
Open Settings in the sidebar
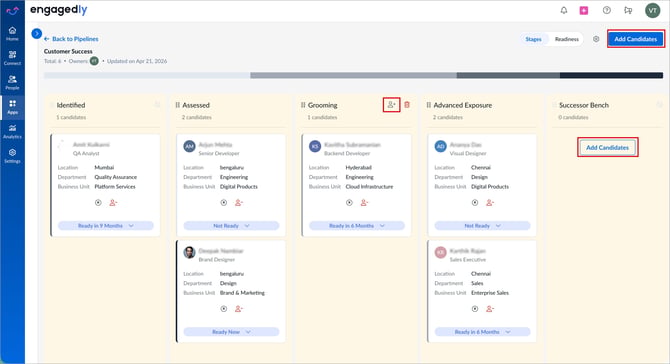[12, 156]
